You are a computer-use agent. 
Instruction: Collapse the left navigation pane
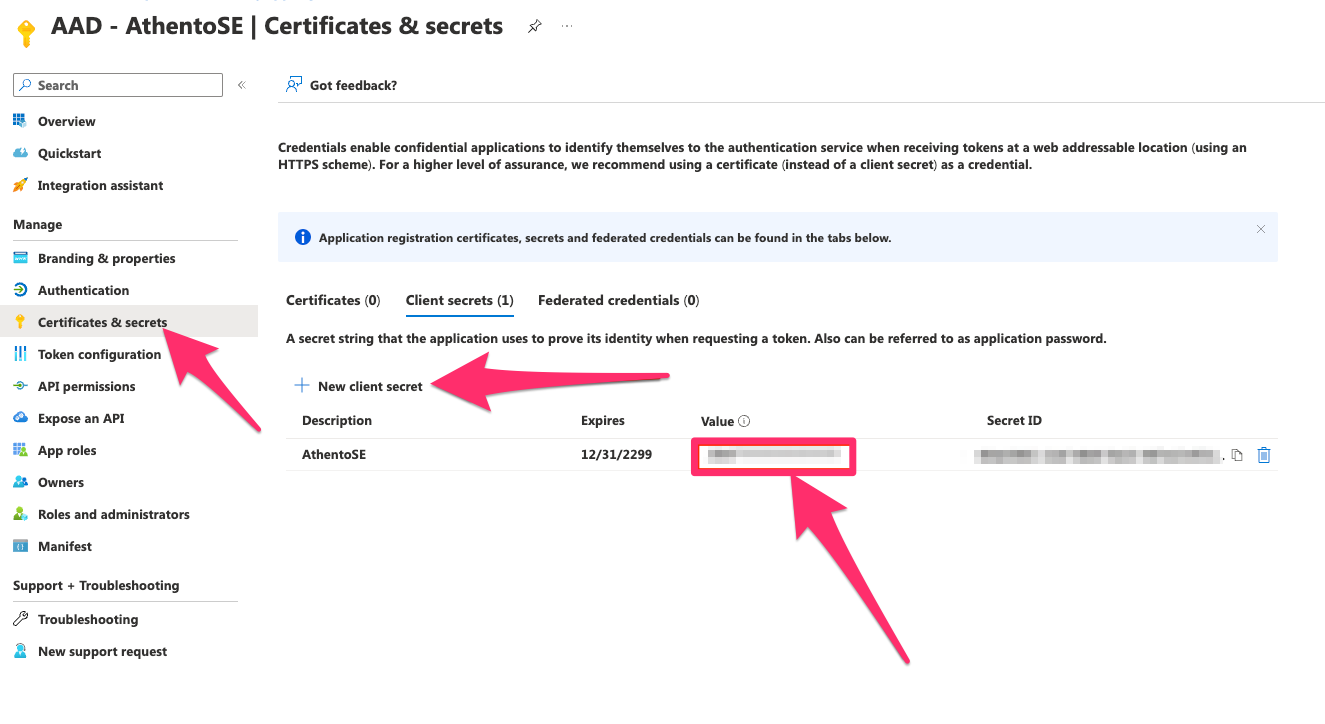[241, 84]
